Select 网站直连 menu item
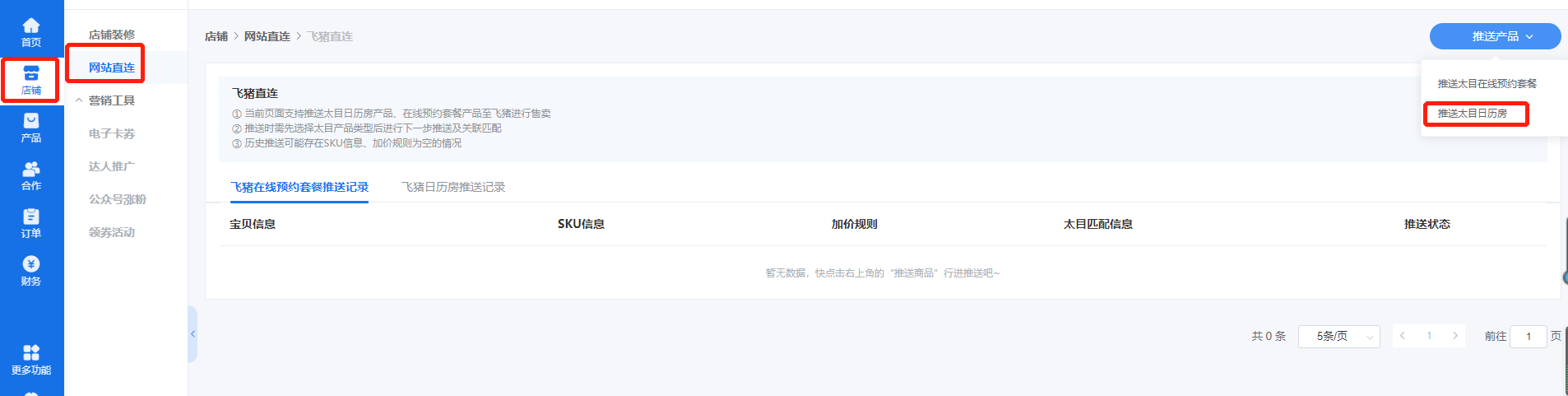This screenshot has height=396, width=1568. coord(112,68)
